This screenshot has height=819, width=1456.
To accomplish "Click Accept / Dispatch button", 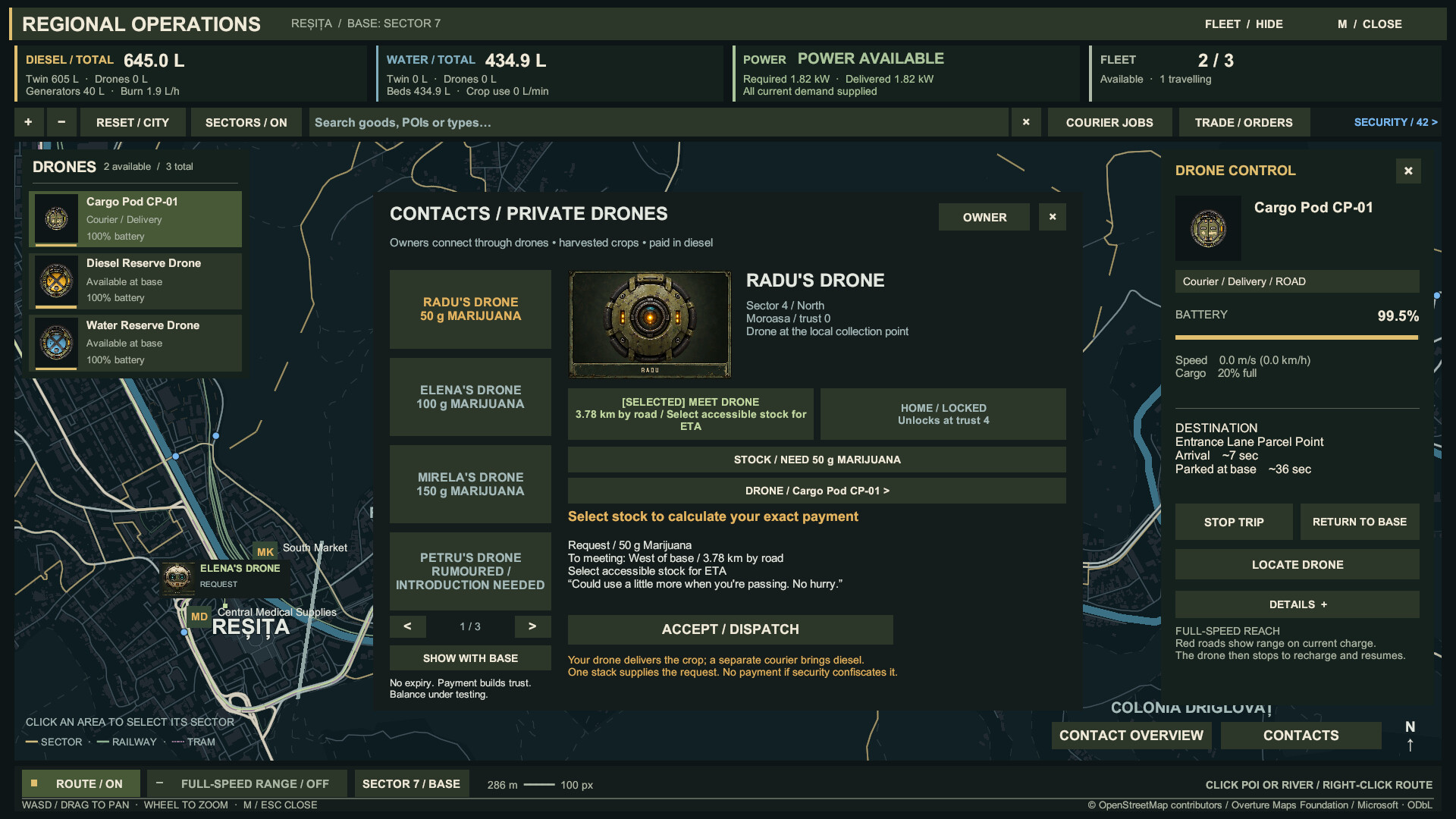I will pos(730,629).
